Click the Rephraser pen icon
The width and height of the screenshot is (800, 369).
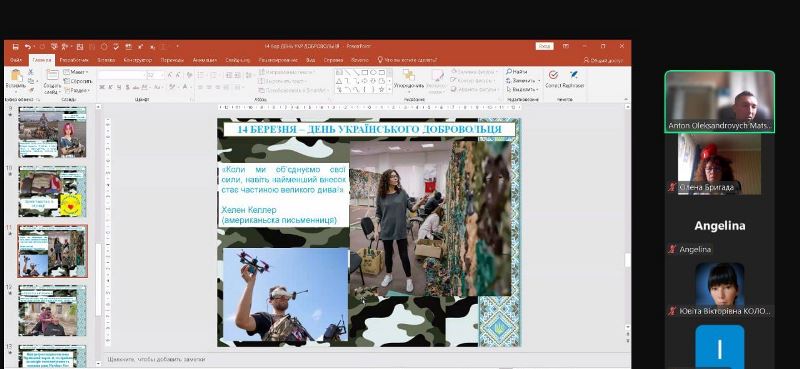tap(573, 75)
